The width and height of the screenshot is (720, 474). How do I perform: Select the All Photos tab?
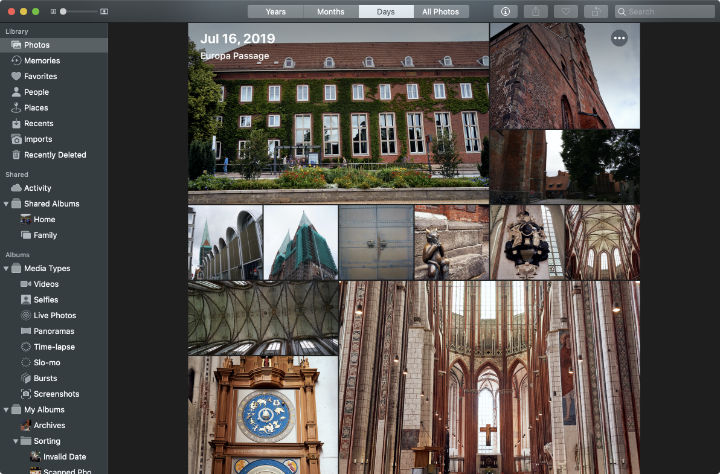pyautogui.click(x=441, y=11)
